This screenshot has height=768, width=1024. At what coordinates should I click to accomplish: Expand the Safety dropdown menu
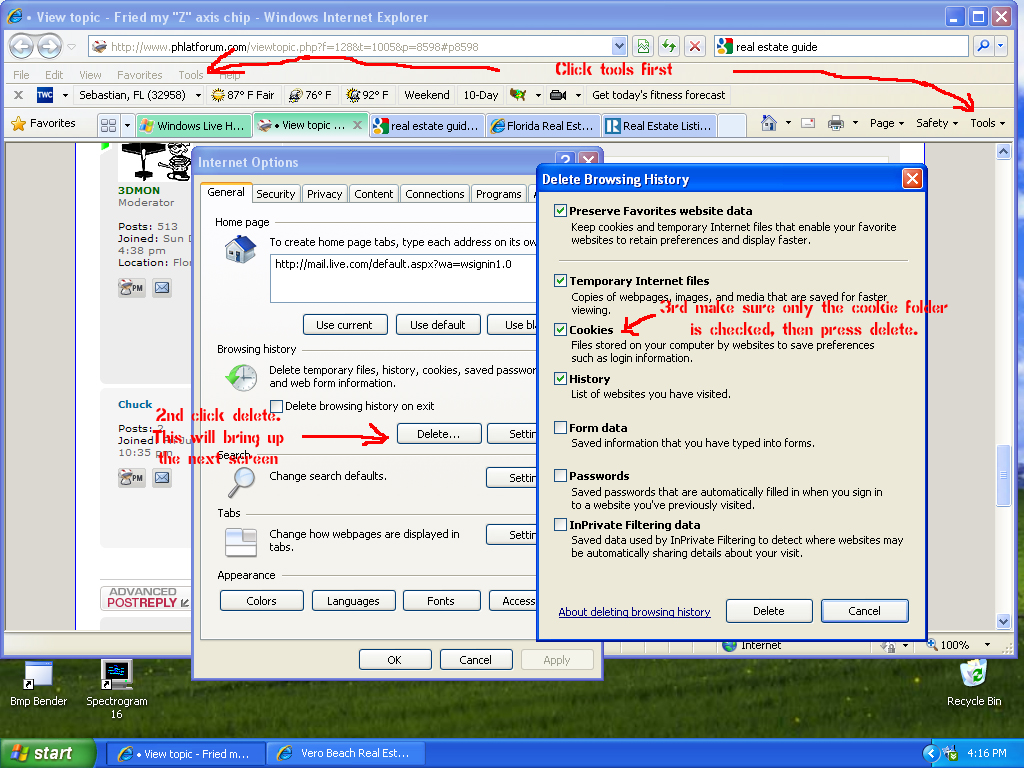[x=937, y=123]
